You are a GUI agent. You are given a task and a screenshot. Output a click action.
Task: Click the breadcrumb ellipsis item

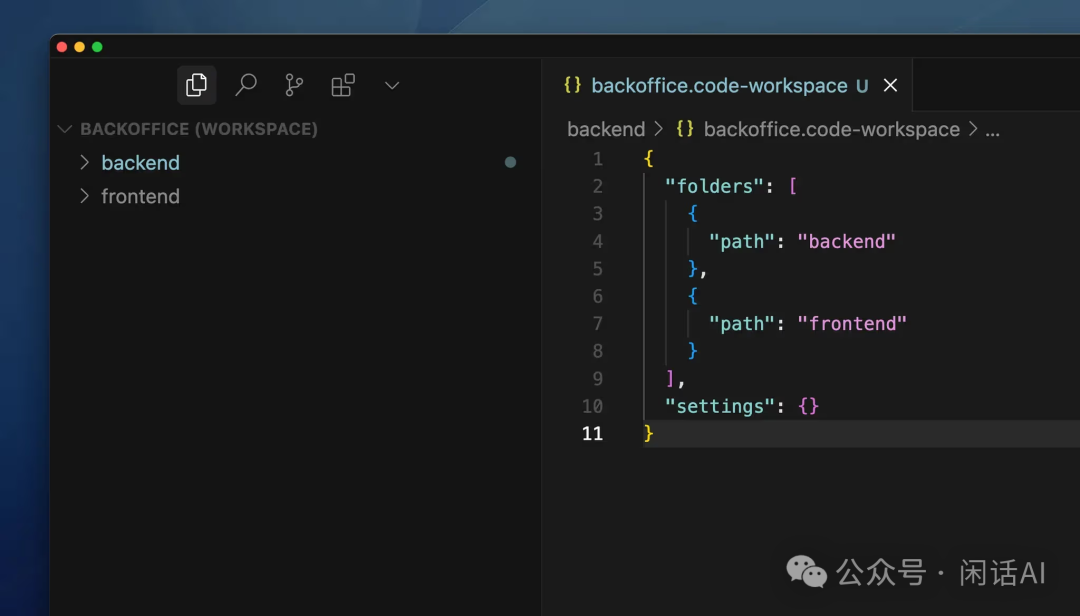tap(992, 130)
